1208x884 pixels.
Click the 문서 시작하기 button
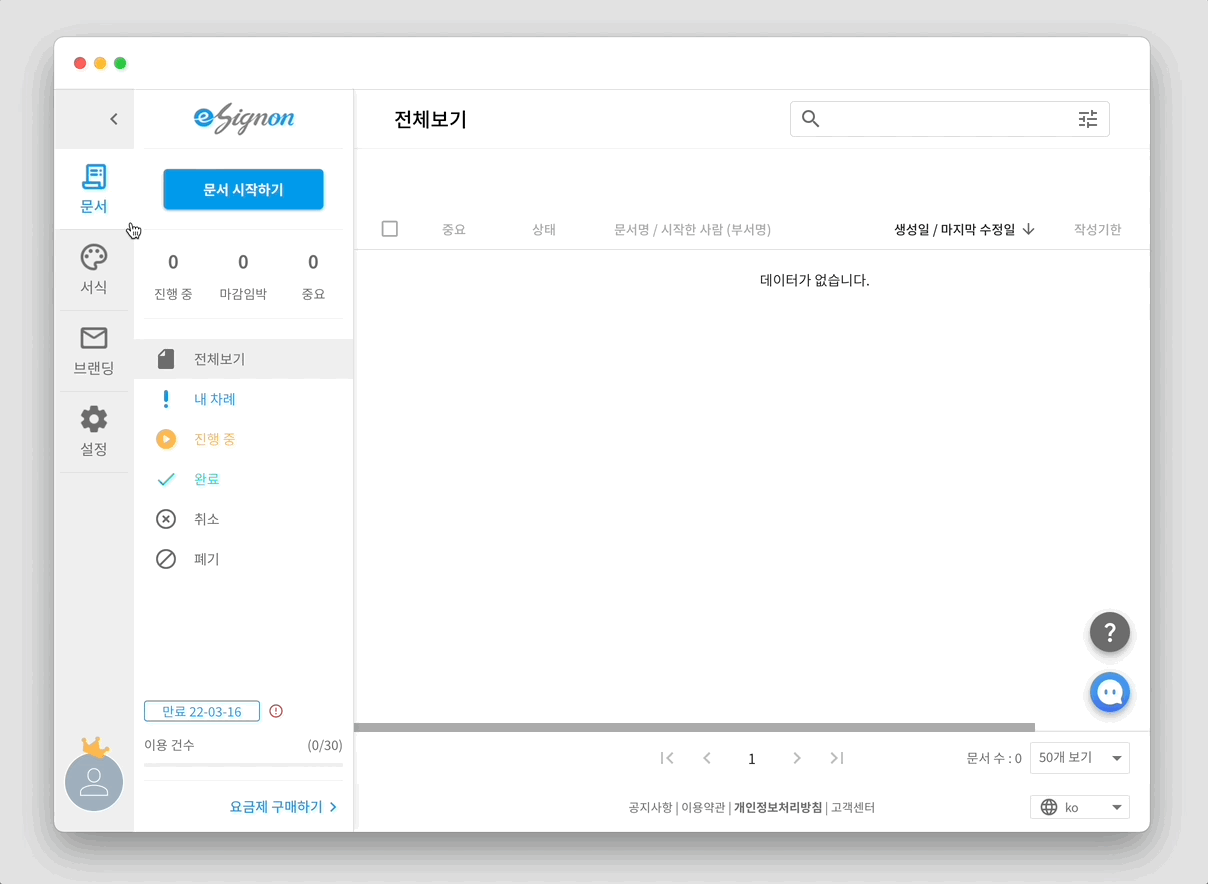pos(243,189)
